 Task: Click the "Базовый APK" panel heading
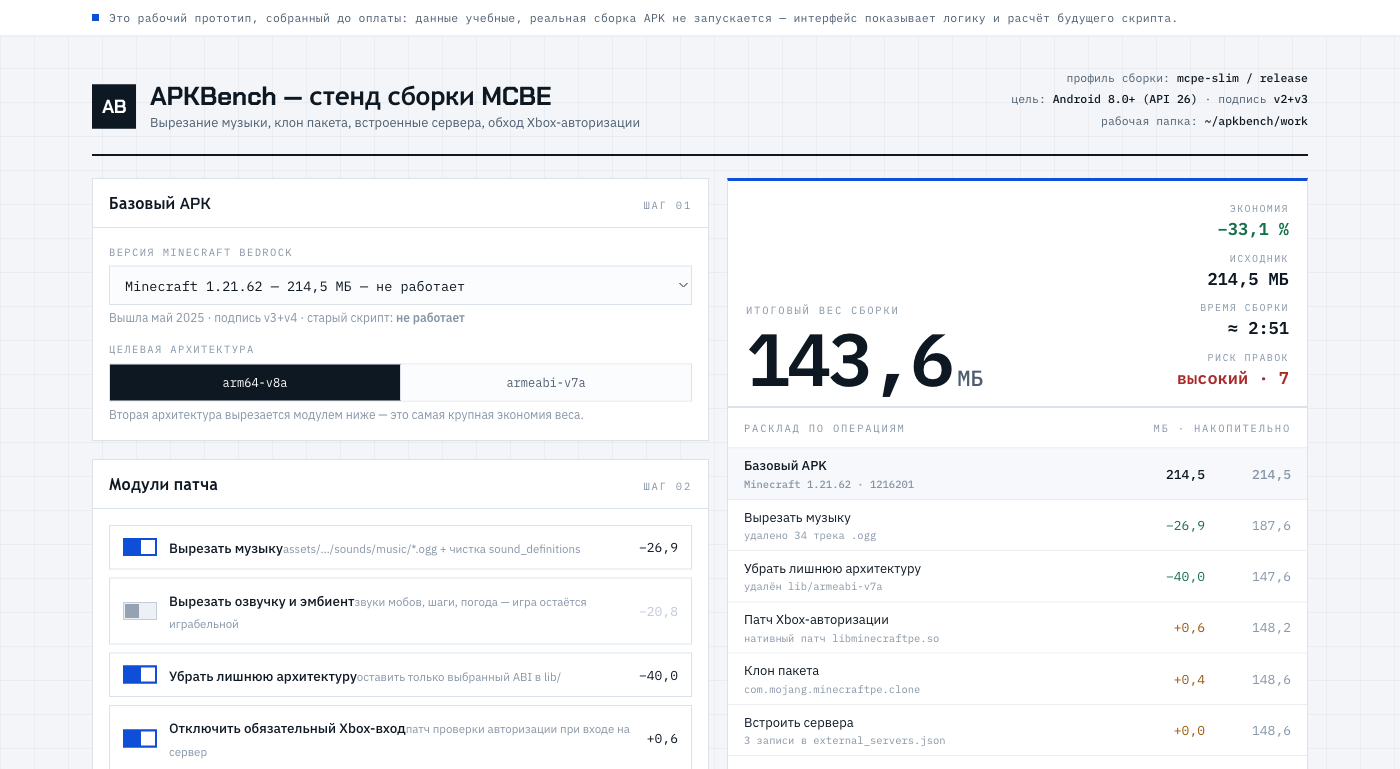[160, 204]
